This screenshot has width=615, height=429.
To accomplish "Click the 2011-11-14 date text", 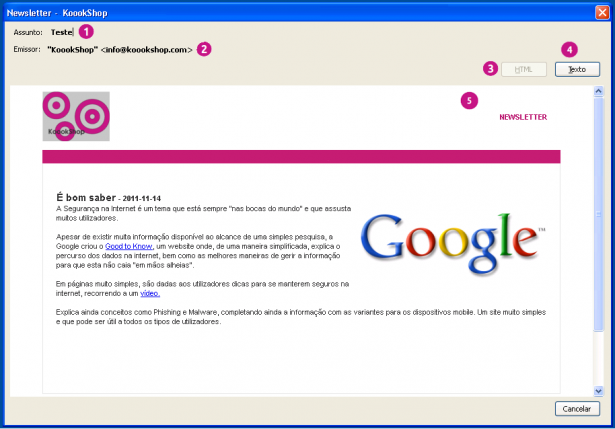I will point(142,198).
